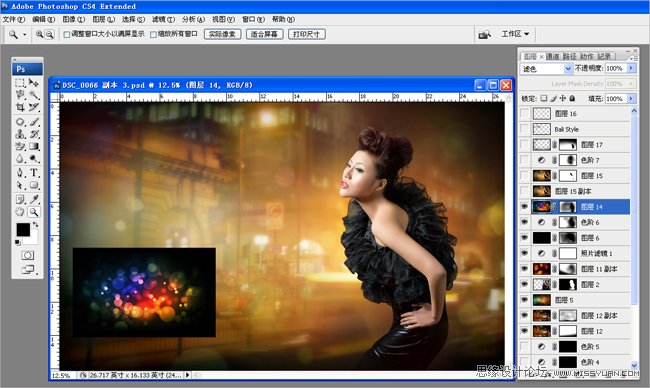650x388 pixels.
Task: Select the Dodge tool
Action: (x=34, y=158)
